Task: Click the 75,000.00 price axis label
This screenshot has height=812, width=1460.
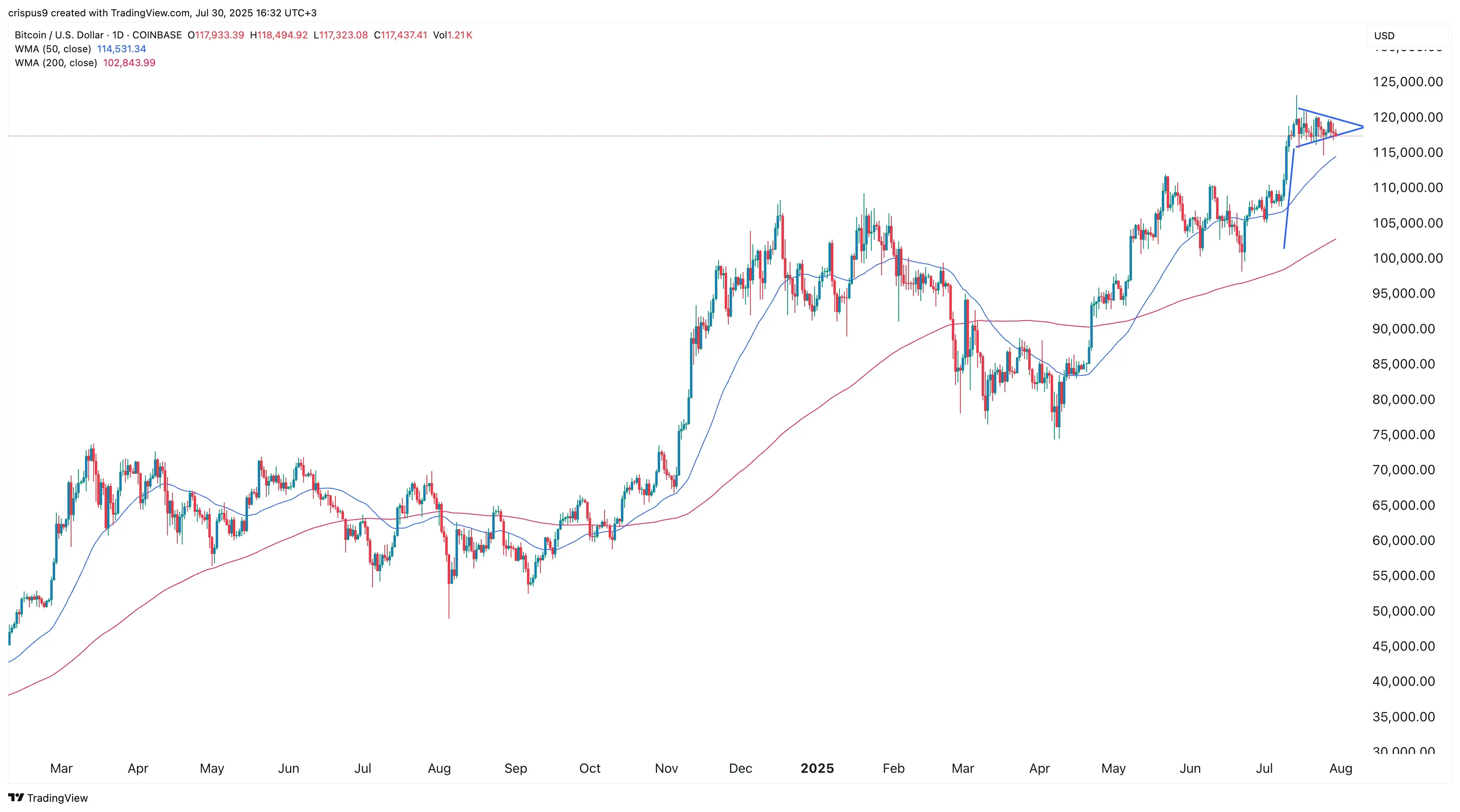Action: click(x=1404, y=435)
